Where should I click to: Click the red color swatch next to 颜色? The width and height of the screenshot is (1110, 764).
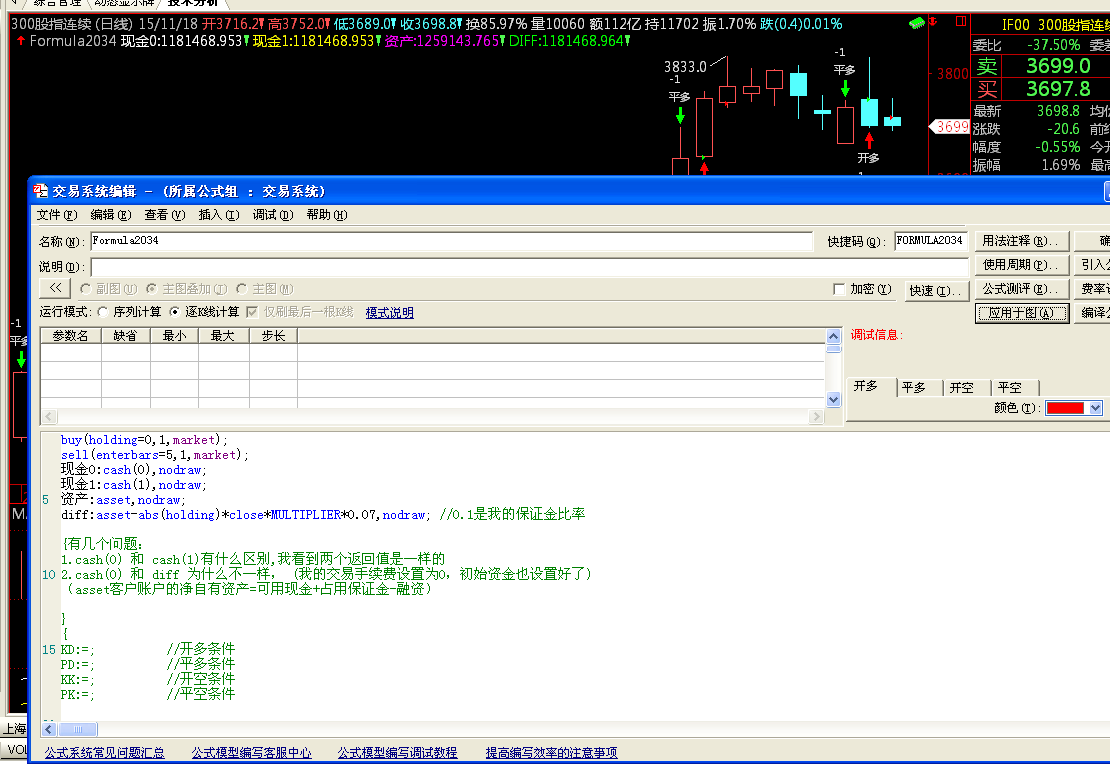[x=1066, y=408]
